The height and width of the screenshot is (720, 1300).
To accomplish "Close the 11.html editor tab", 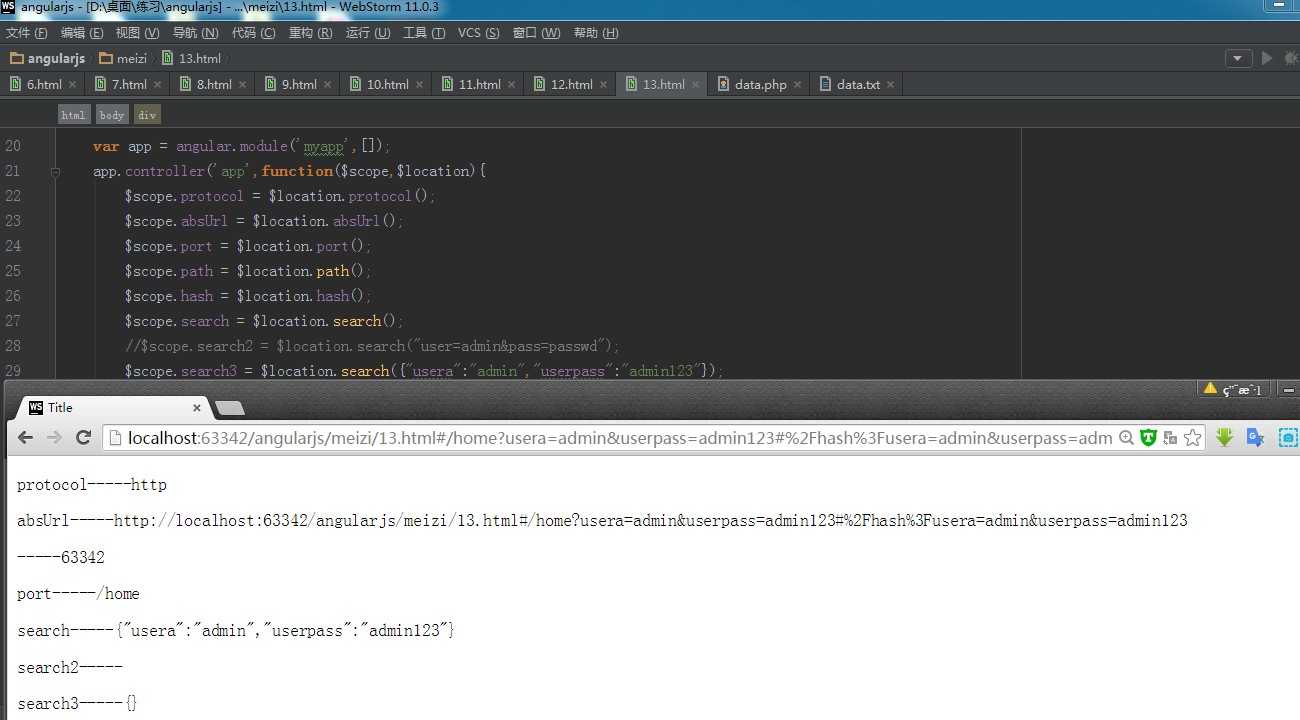I will click(511, 85).
